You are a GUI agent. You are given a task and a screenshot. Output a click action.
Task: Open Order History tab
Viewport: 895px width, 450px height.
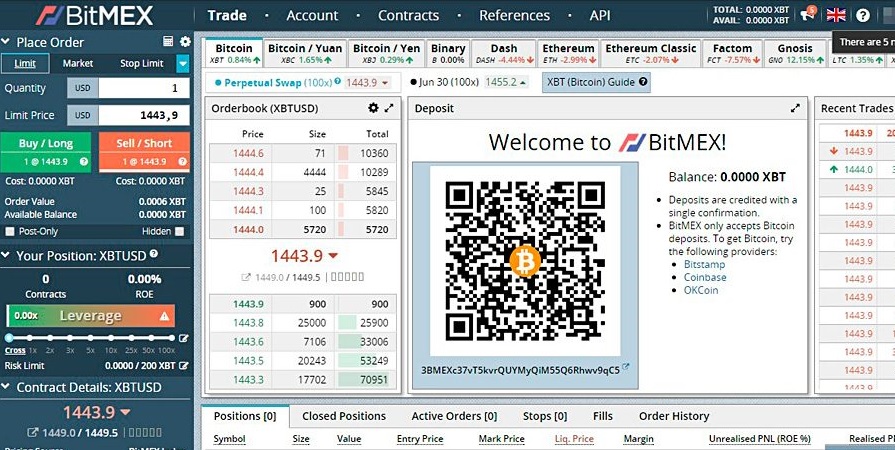(674, 416)
